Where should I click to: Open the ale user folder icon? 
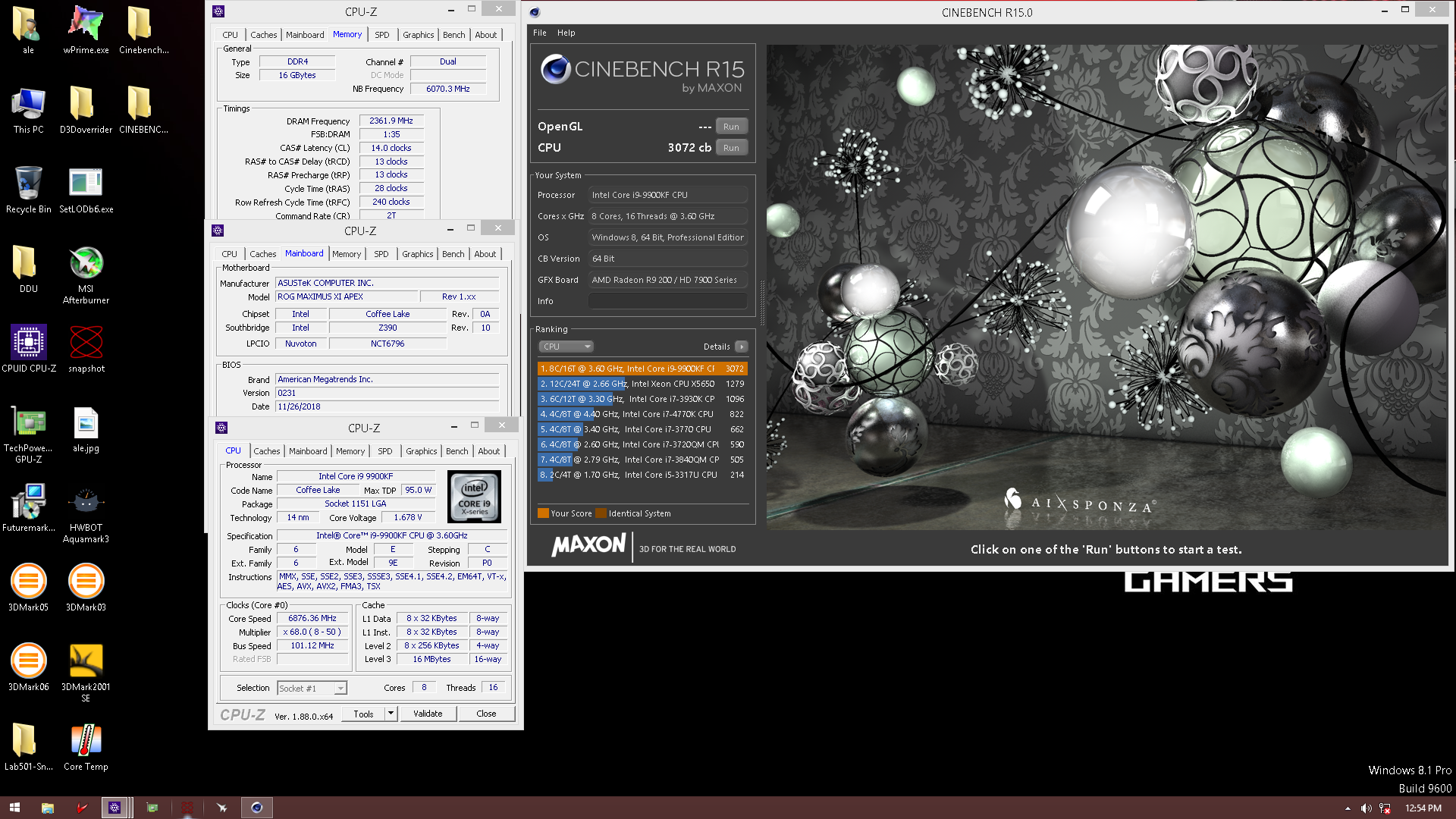[28, 30]
